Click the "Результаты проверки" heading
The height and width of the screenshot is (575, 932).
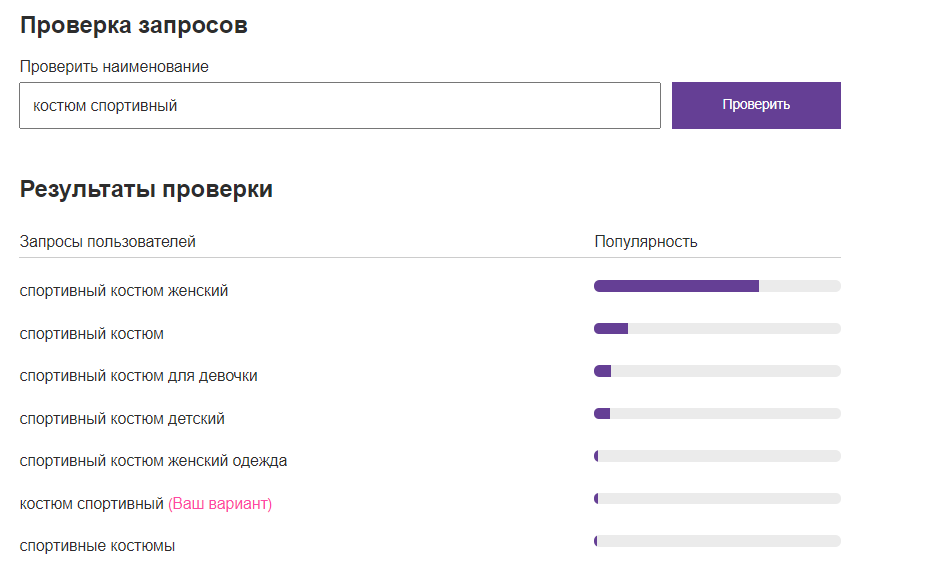146,189
